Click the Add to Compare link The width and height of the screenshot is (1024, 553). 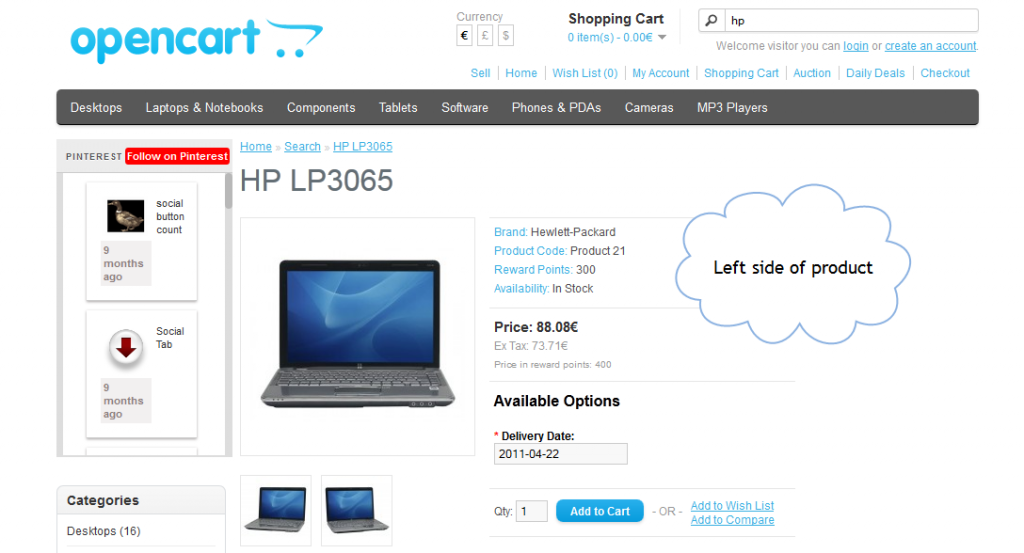(732, 520)
